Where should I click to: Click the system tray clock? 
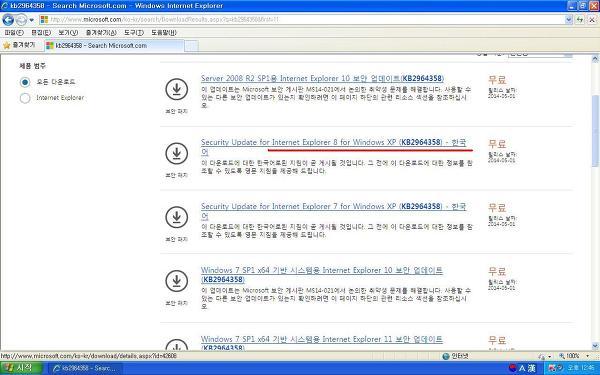(x=580, y=368)
